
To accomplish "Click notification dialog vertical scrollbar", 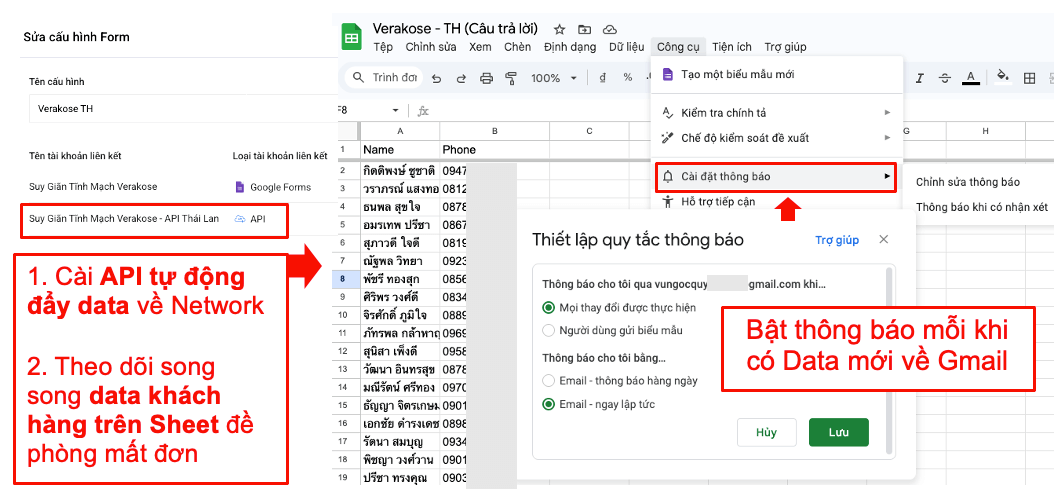I will (890, 359).
